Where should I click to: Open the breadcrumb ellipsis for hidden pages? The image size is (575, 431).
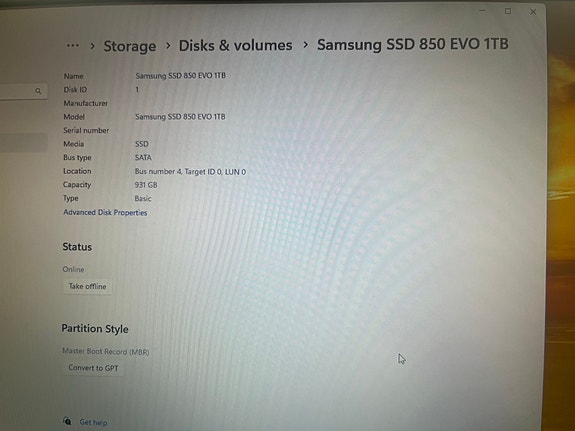point(73,46)
